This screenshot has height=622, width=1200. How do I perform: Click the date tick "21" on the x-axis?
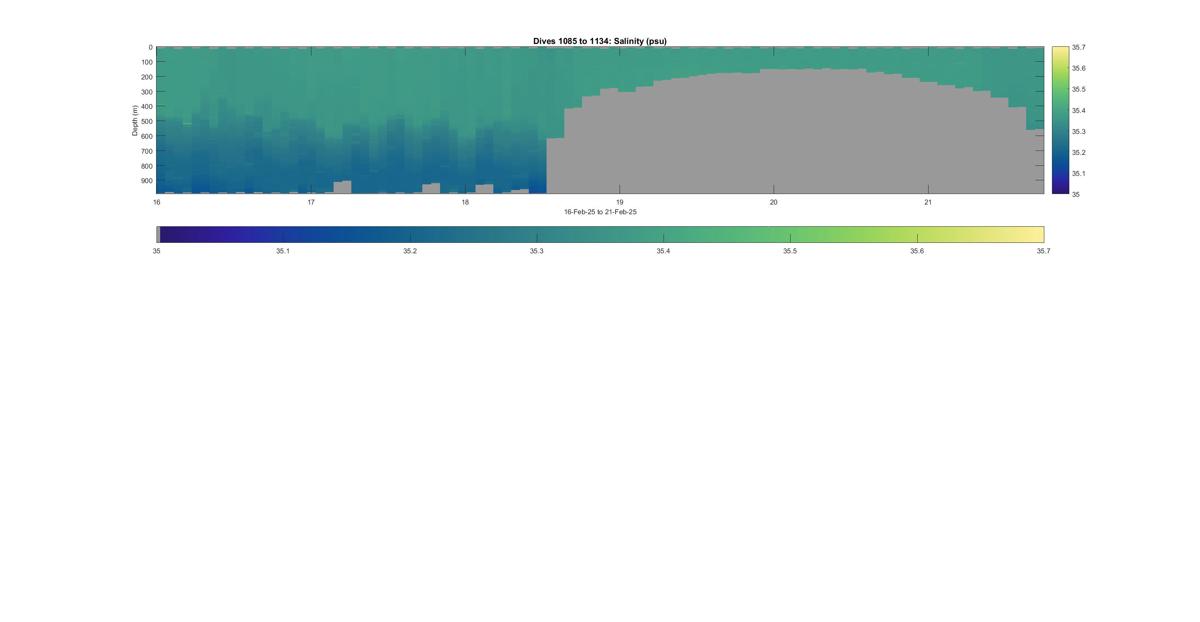click(x=928, y=202)
